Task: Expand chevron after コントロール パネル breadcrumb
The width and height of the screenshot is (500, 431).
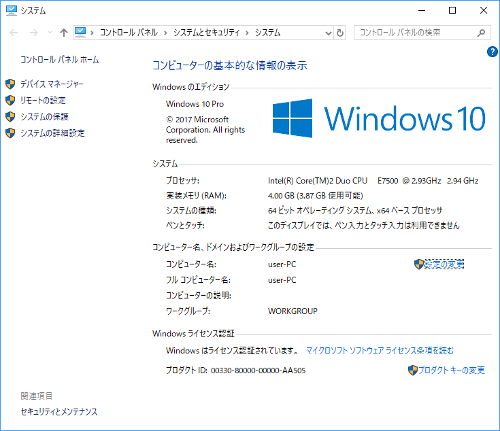Action: (165, 33)
